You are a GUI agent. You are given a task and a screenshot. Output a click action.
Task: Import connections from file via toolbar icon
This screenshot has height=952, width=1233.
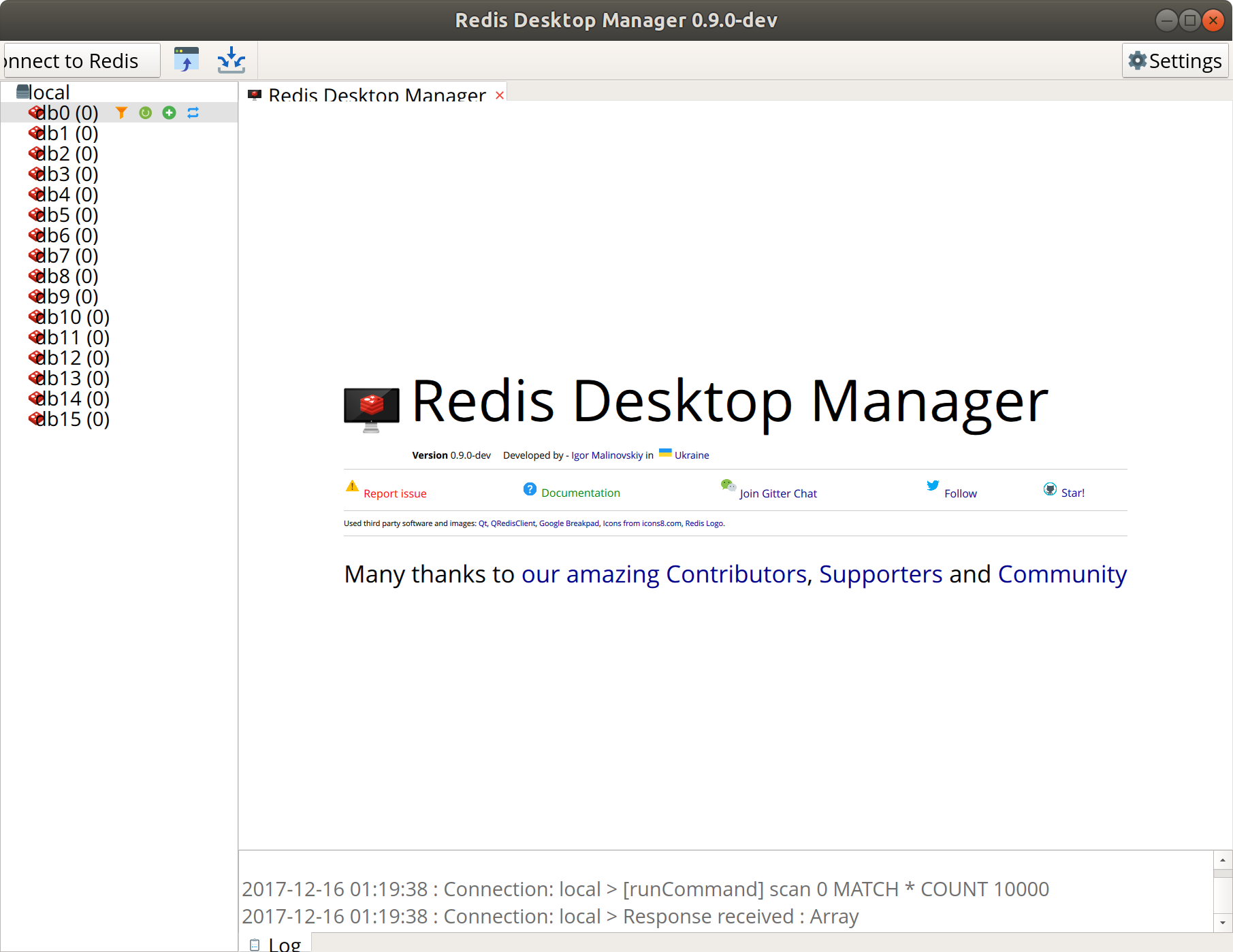click(x=231, y=60)
